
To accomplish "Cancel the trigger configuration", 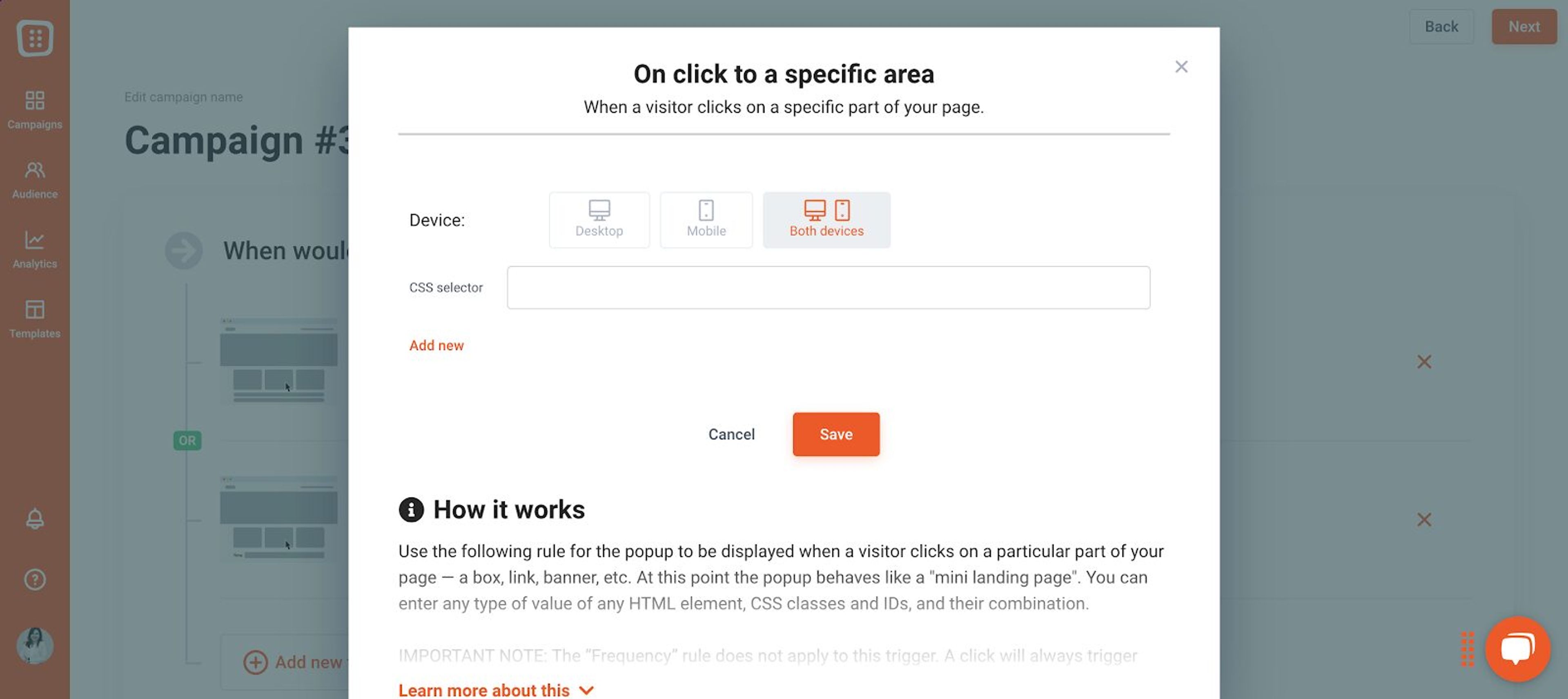I will tap(731, 434).
